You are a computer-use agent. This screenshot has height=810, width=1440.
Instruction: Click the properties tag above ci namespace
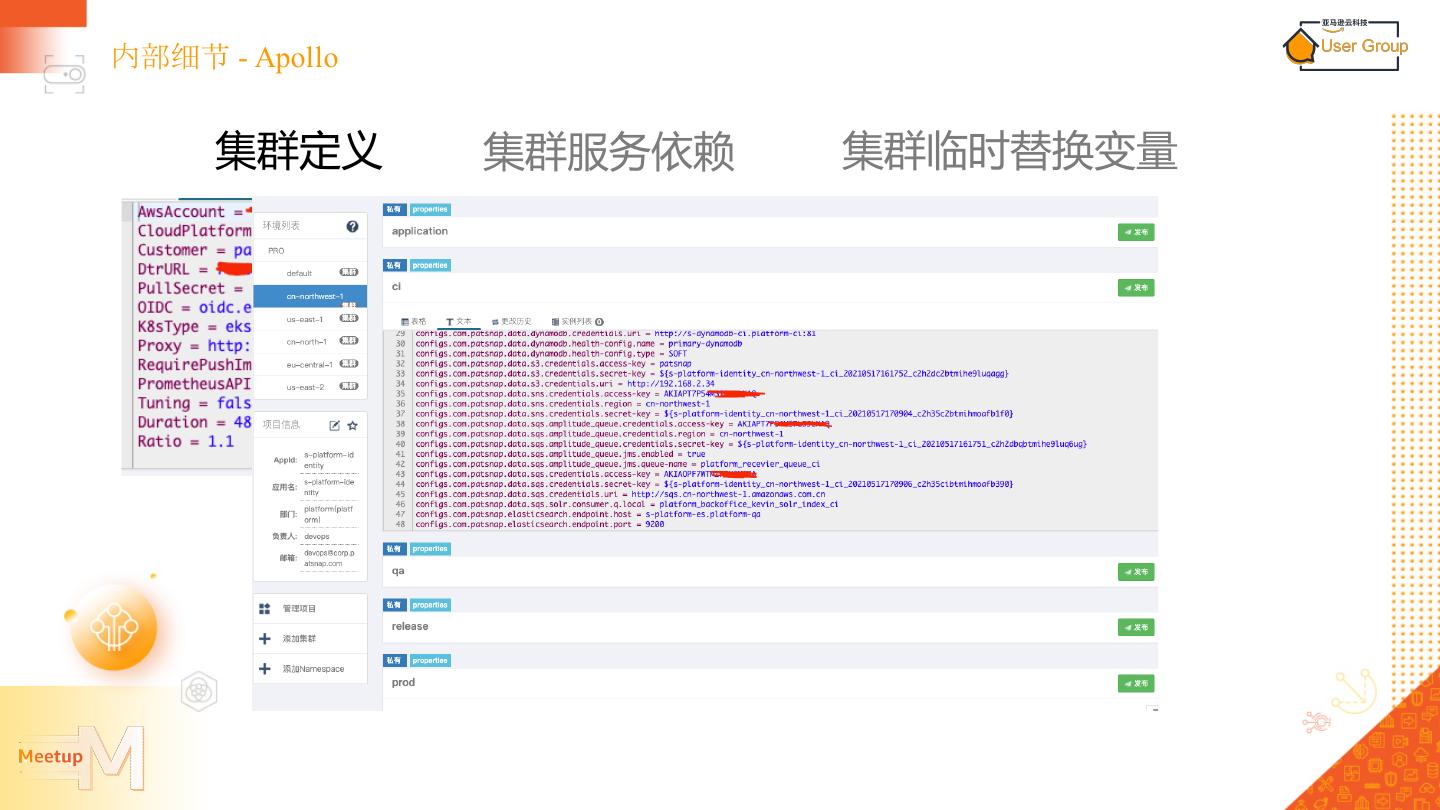pyautogui.click(x=430, y=265)
